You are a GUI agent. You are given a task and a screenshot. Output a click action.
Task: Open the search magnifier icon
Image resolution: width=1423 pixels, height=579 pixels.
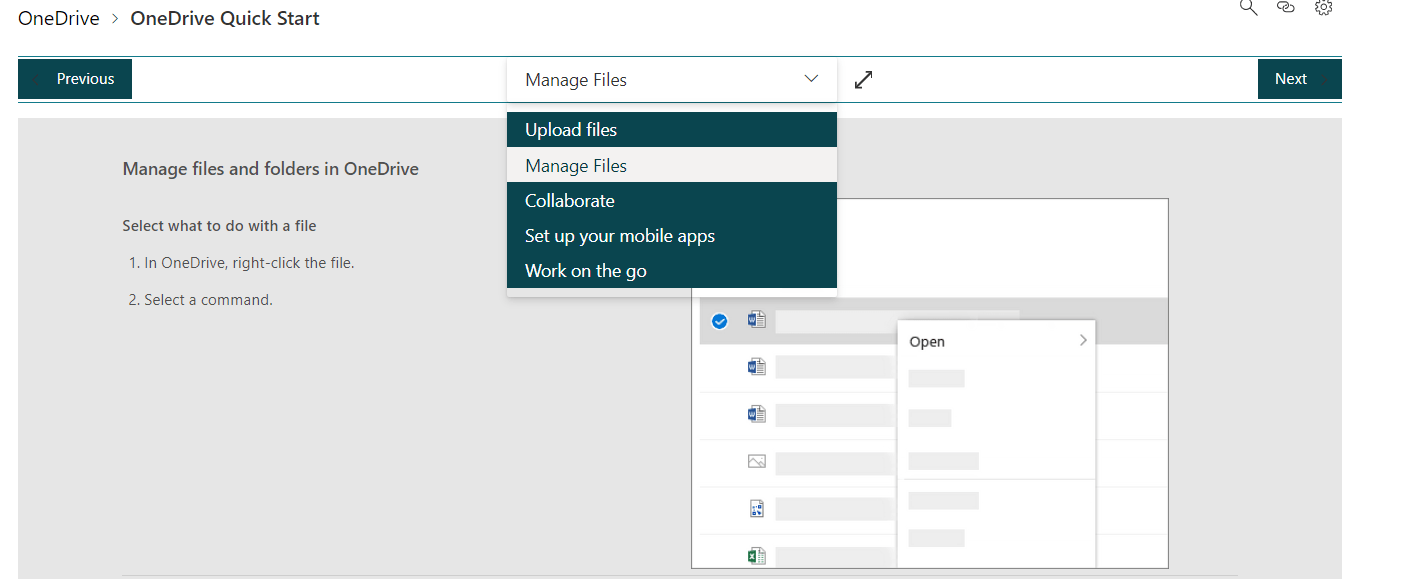coord(1248,7)
